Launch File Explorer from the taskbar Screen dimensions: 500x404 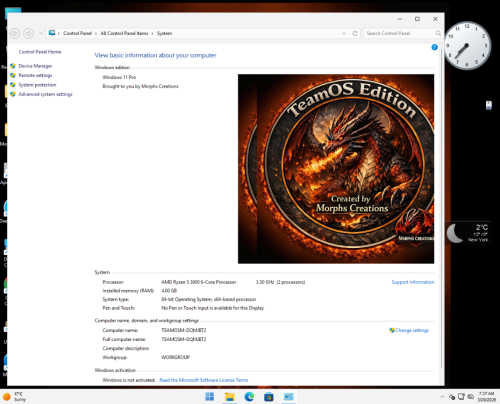click(230, 397)
